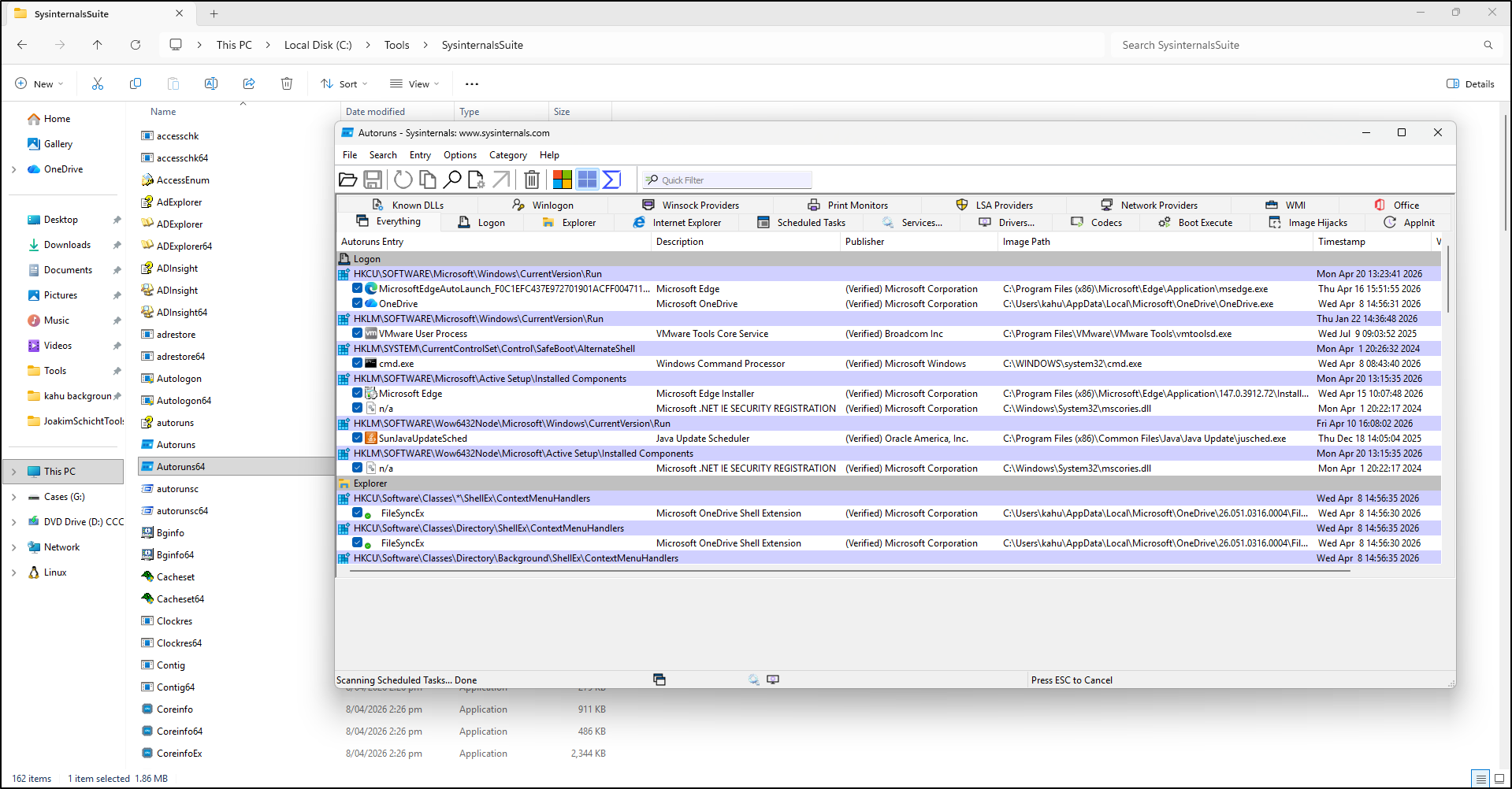The height and width of the screenshot is (789, 1512).
Task: Sort by the Timestamp column header
Action: click(1373, 242)
